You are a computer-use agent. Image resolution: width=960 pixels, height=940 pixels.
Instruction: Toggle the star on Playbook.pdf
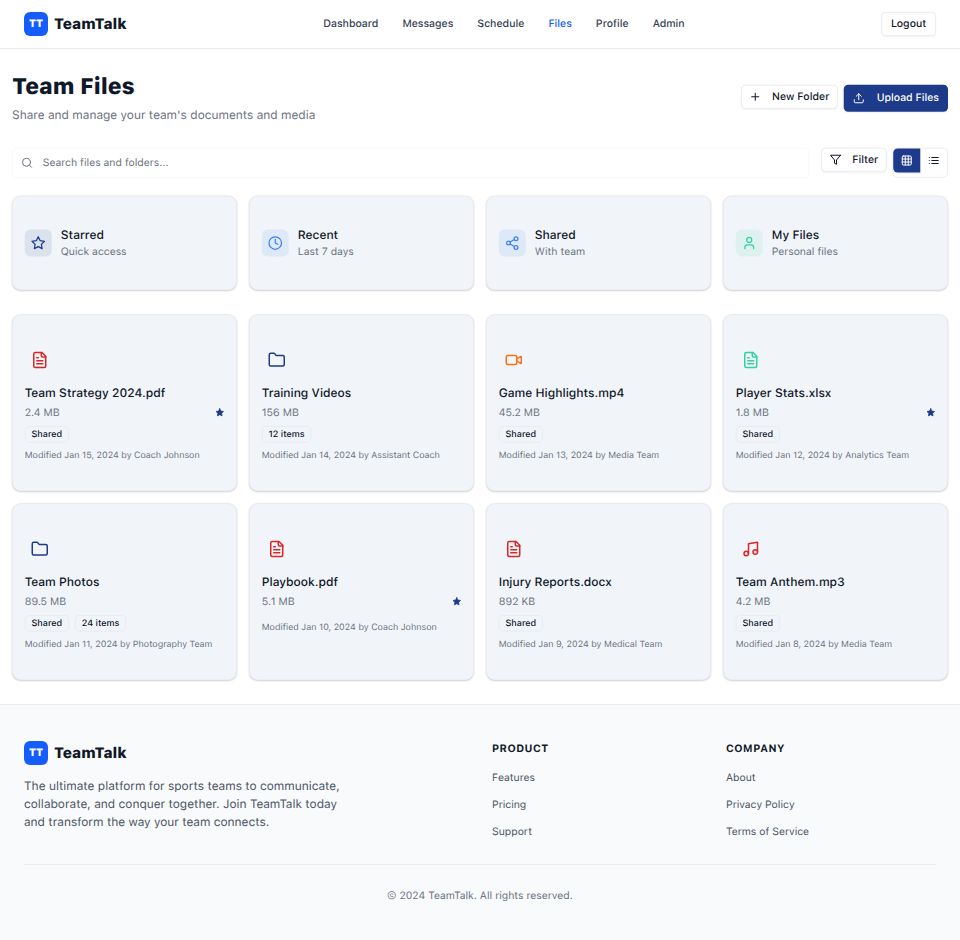[456, 601]
